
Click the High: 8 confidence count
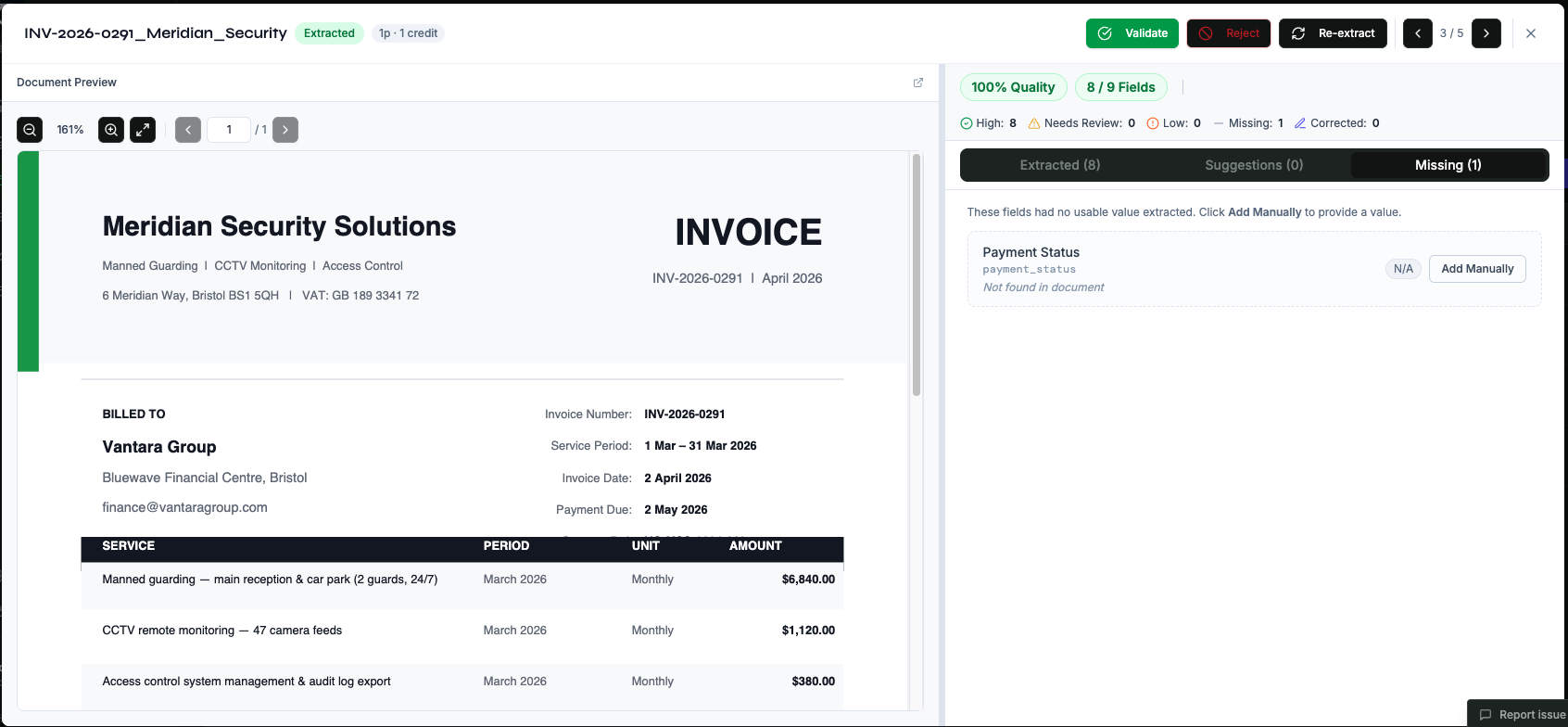point(989,123)
